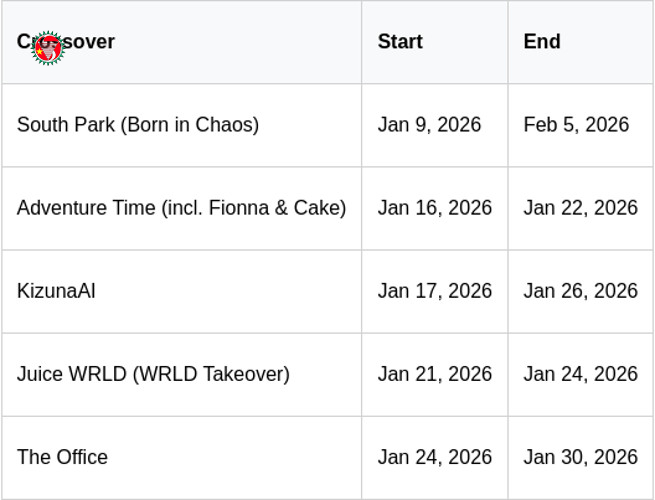655x500 pixels.
Task: Click the word "sover" in the Crossover header
Action: pyautogui.click(x=90, y=42)
